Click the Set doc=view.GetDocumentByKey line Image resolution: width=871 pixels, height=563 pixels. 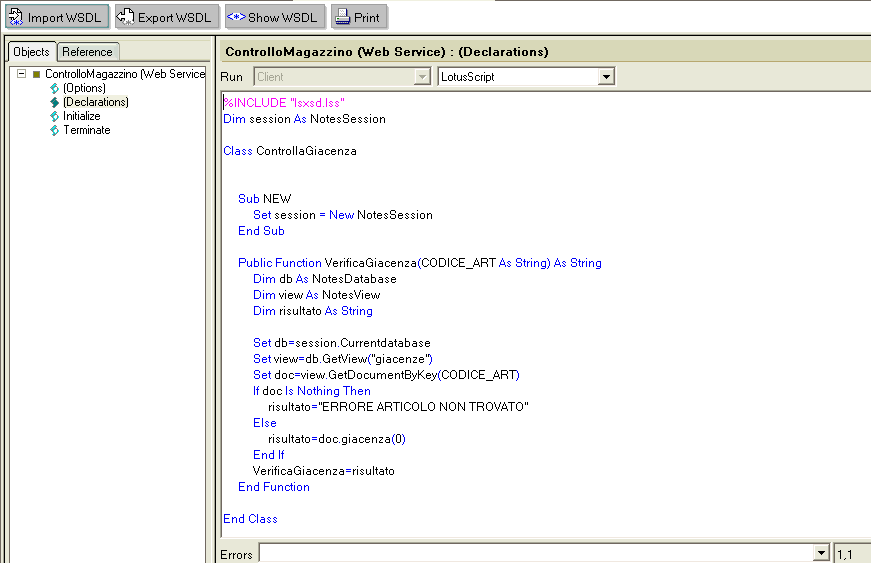(386, 375)
